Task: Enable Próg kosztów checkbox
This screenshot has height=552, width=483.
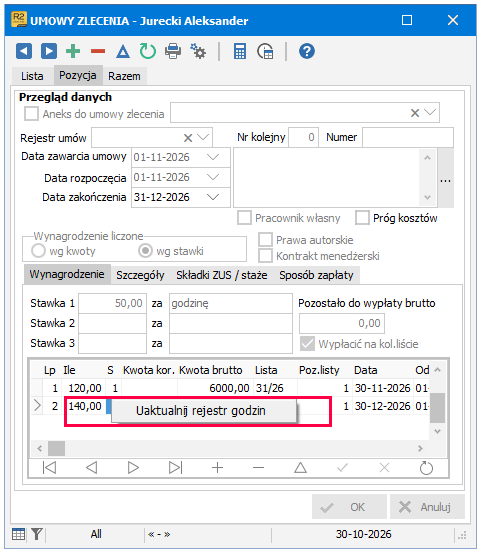Action: 362,218
